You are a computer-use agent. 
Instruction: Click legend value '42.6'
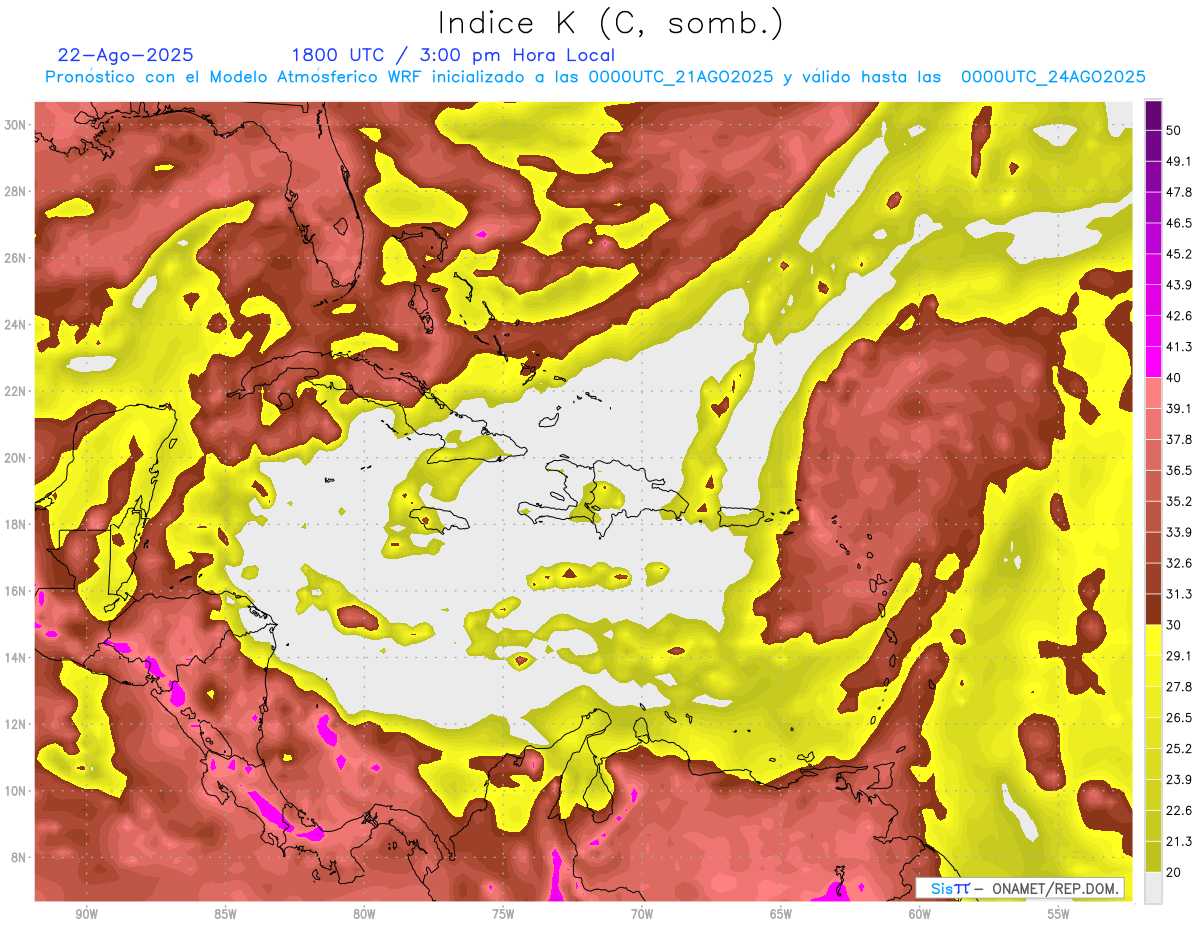tap(1179, 316)
